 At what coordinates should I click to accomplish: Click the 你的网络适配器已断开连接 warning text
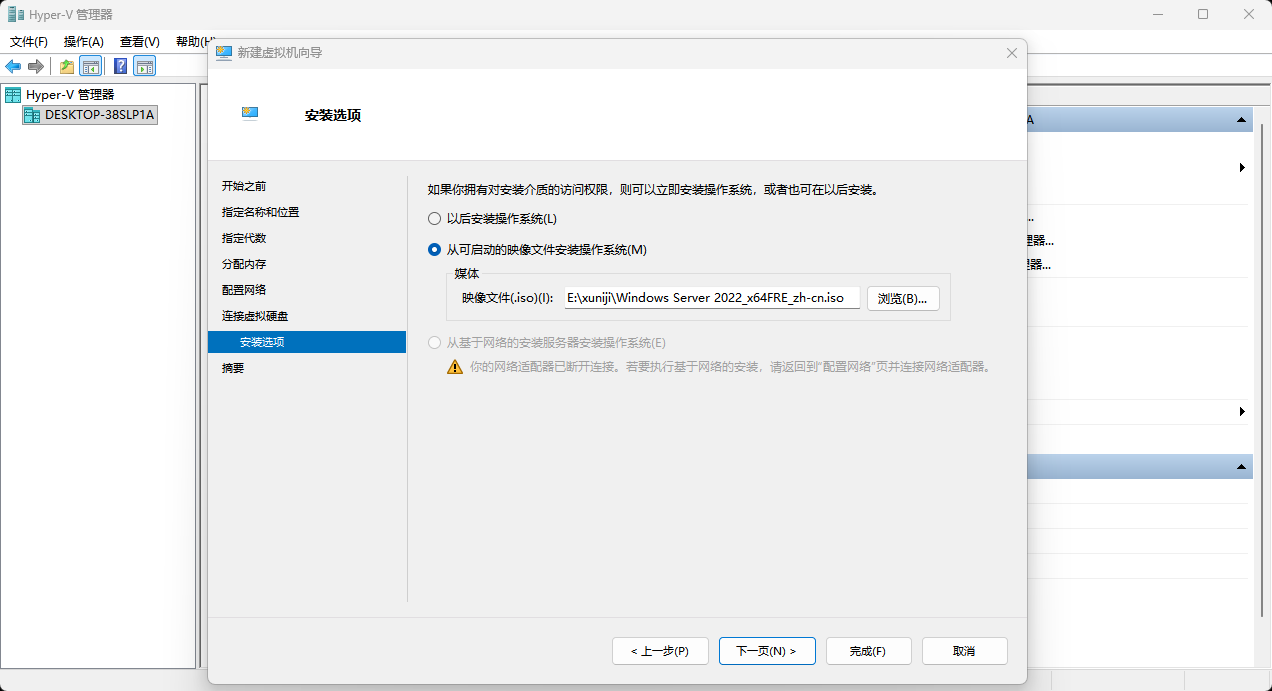pos(729,367)
